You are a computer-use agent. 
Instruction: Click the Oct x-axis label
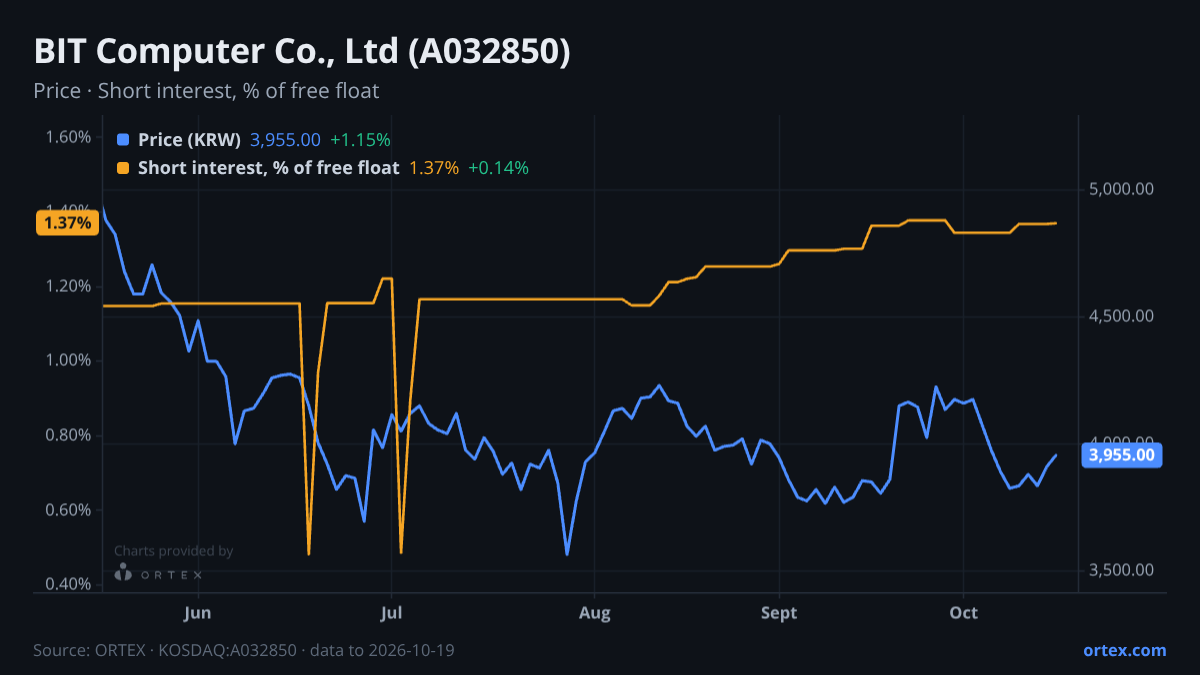point(963,612)
